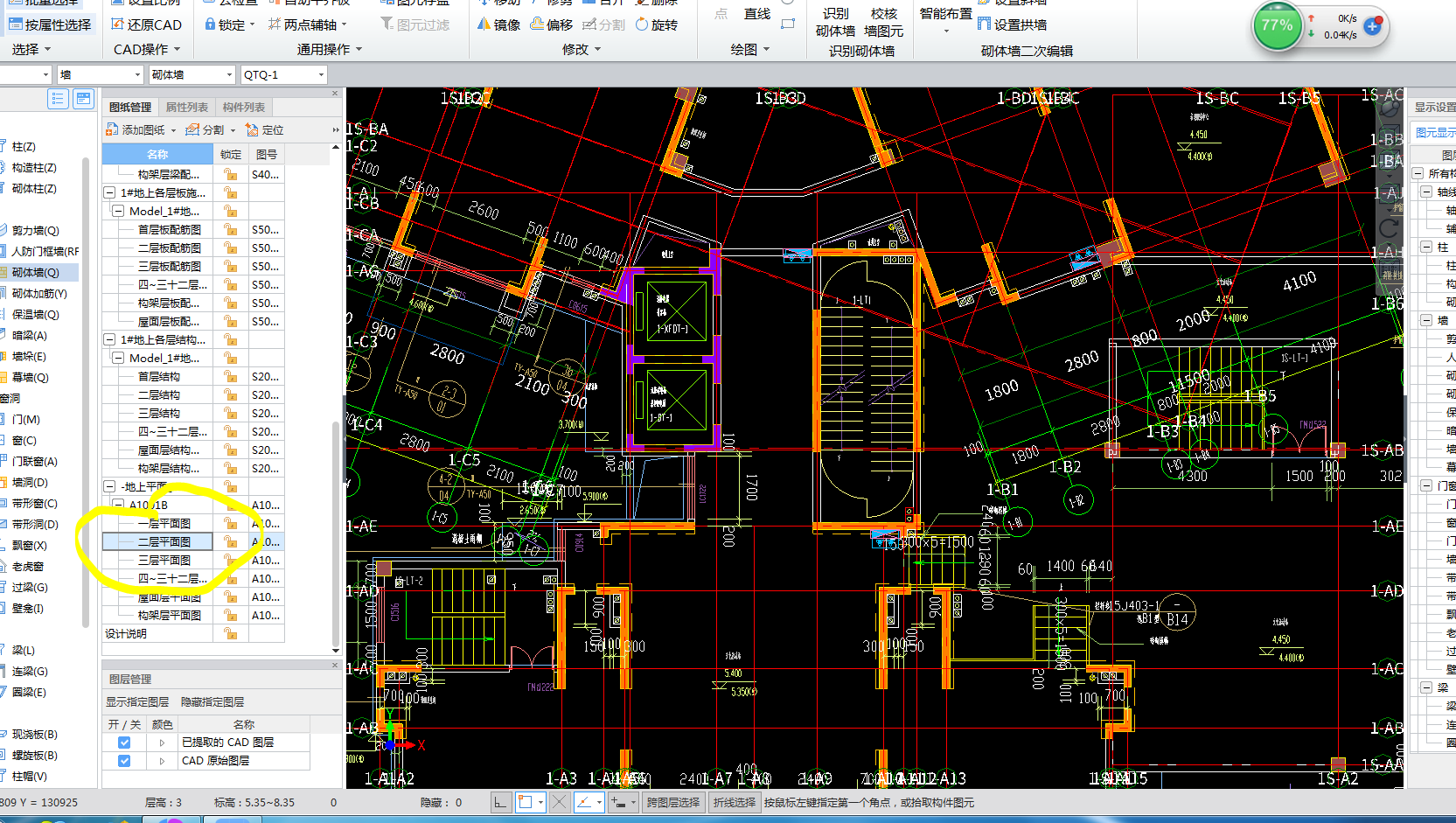Select the 两点辅轴 two-point auxiliary axis tool

307,24
